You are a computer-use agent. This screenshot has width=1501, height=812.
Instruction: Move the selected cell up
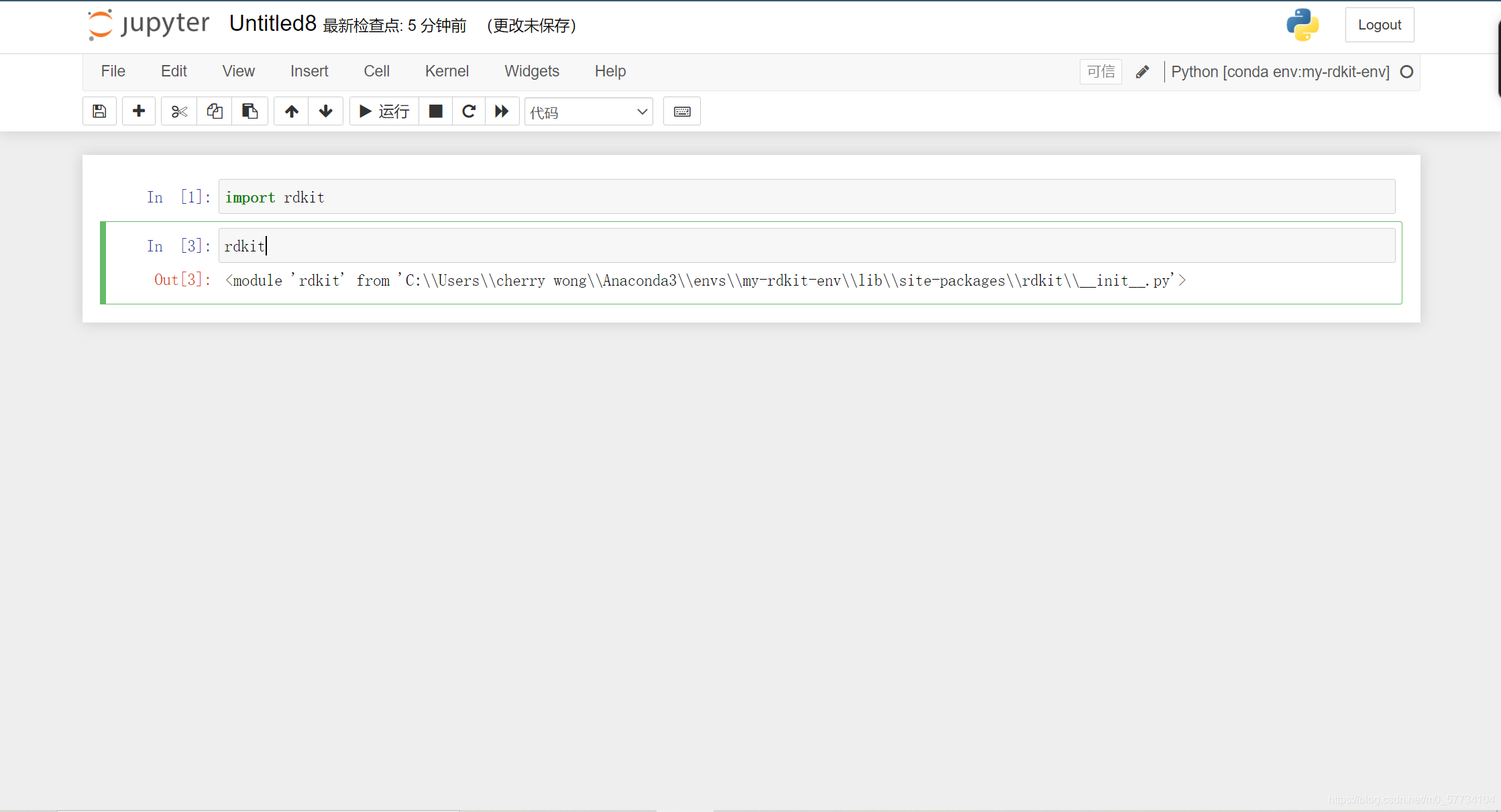(x=292, y=111)
